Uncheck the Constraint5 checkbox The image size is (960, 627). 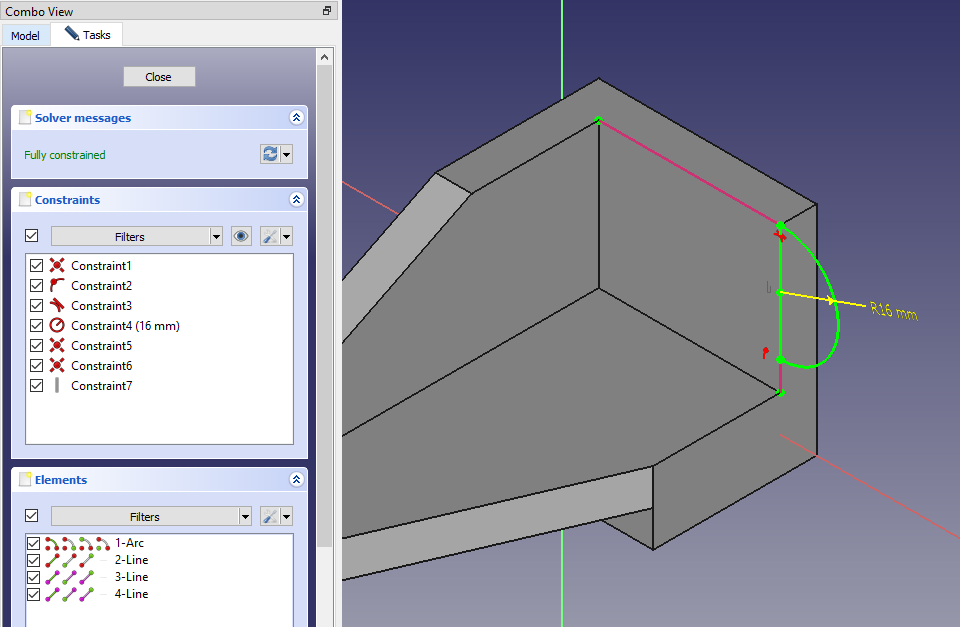click(x=37, y=346)
